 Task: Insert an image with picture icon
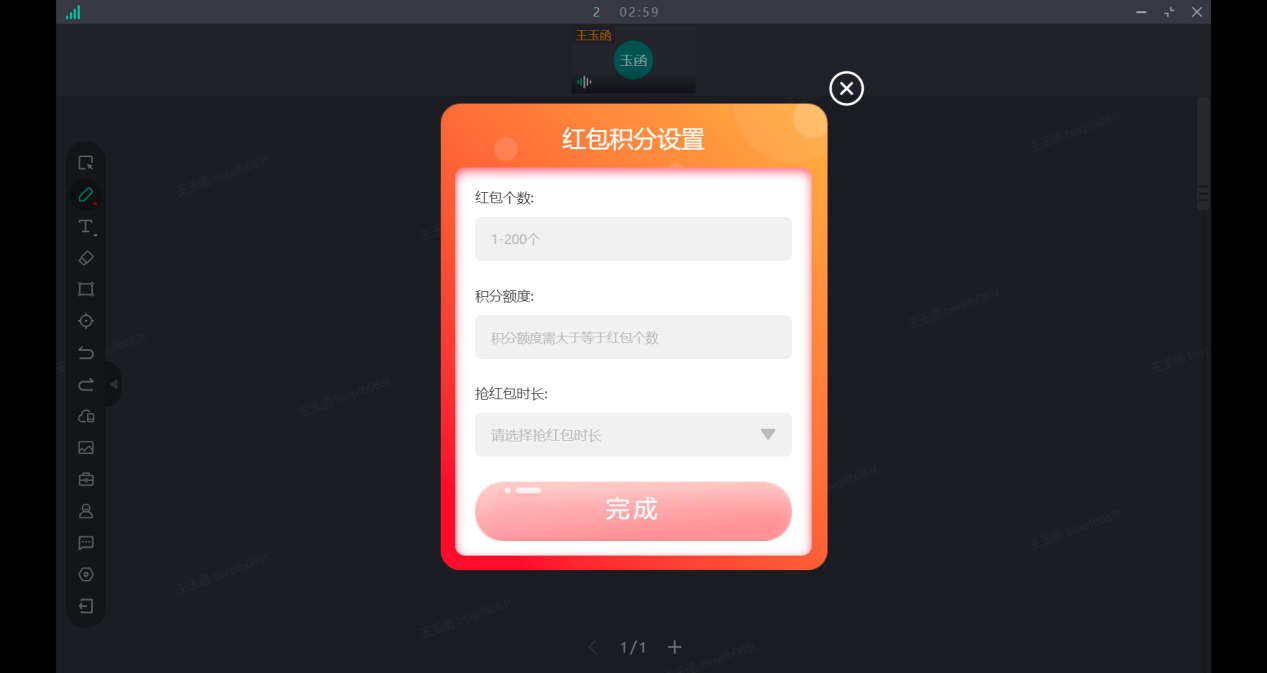coord(86,448)
